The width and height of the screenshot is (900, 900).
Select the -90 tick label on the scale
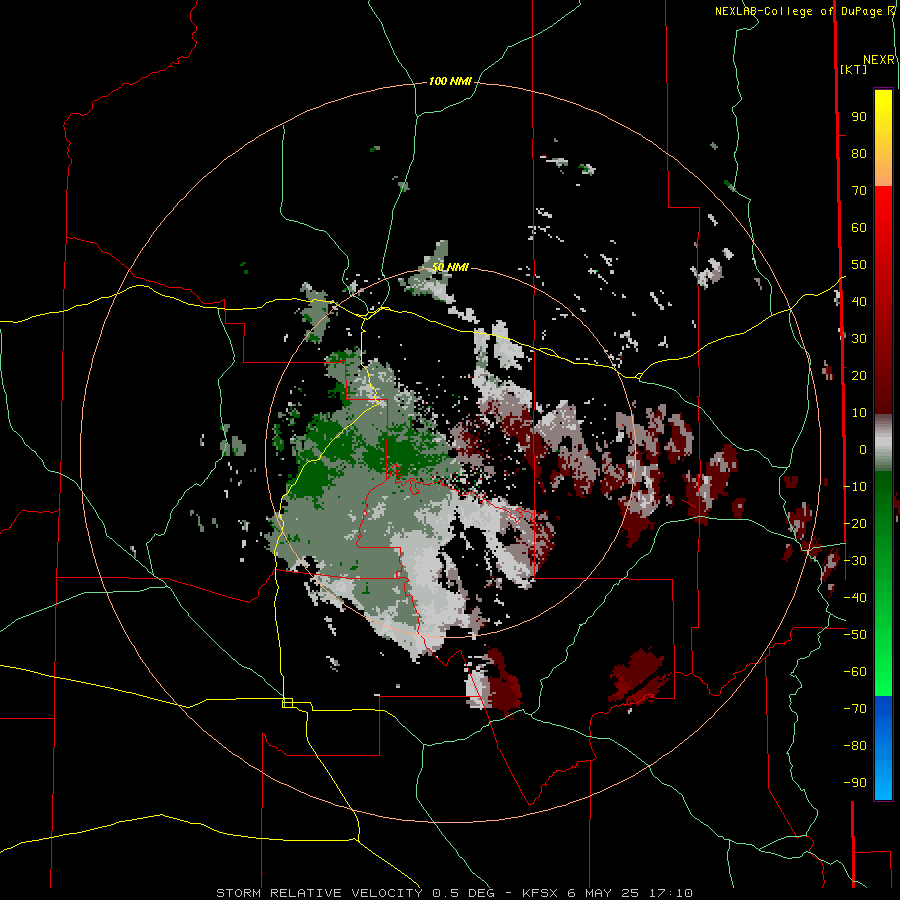click(x=855, y=782)
